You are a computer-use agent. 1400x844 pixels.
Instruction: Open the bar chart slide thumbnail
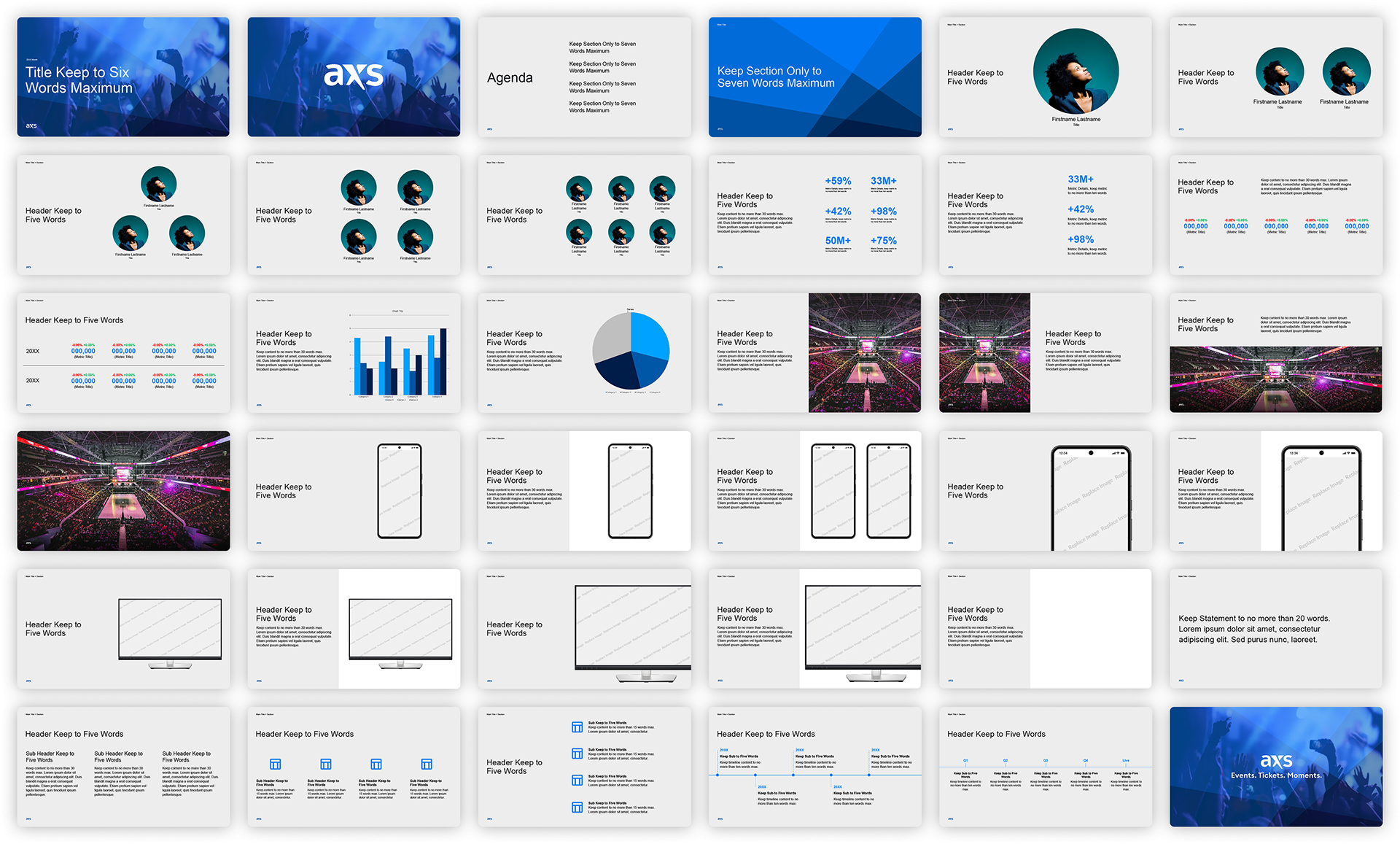354,353
